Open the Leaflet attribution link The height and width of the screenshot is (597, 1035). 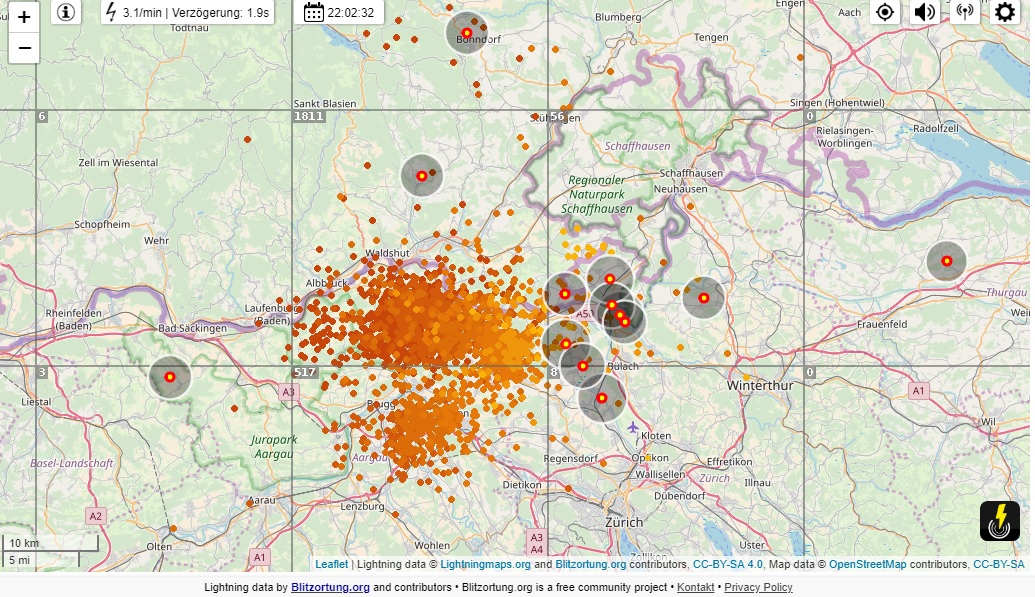pyautogui.click(x=331, y=564)
